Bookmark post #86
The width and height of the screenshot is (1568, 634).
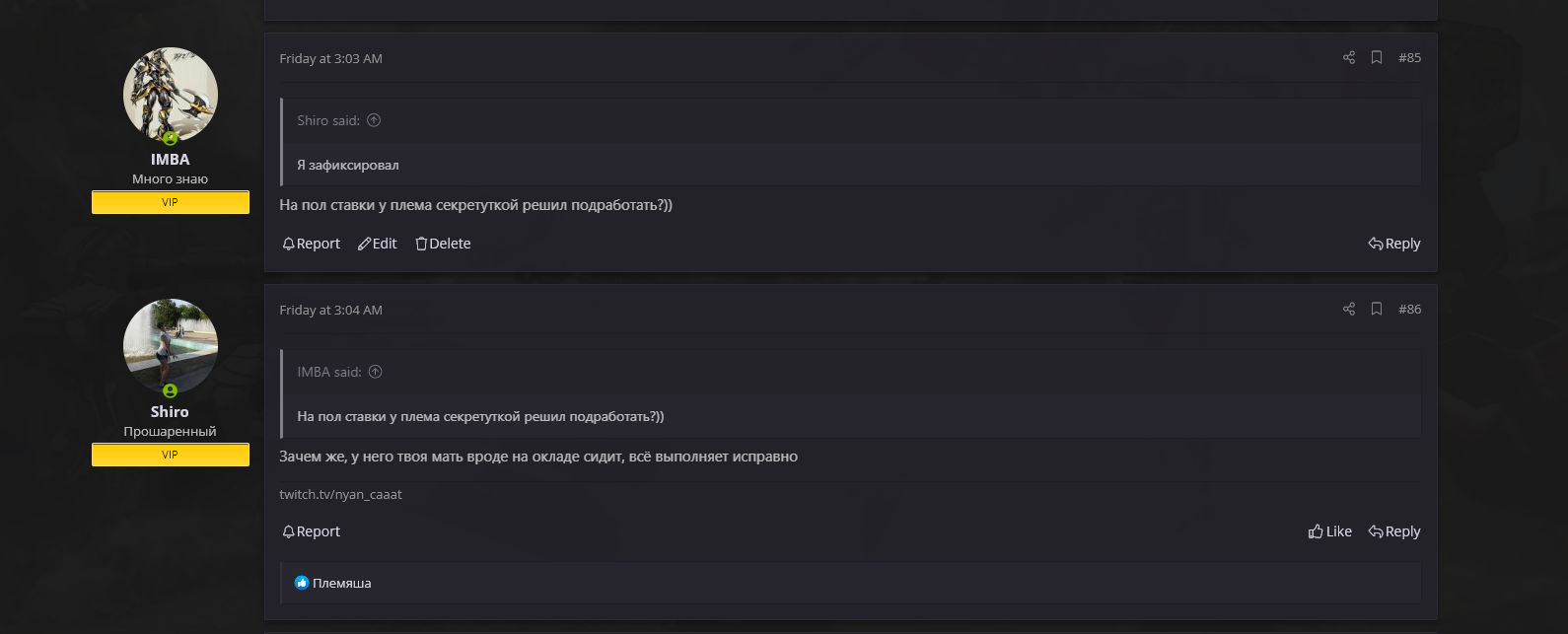point(1376,309)
